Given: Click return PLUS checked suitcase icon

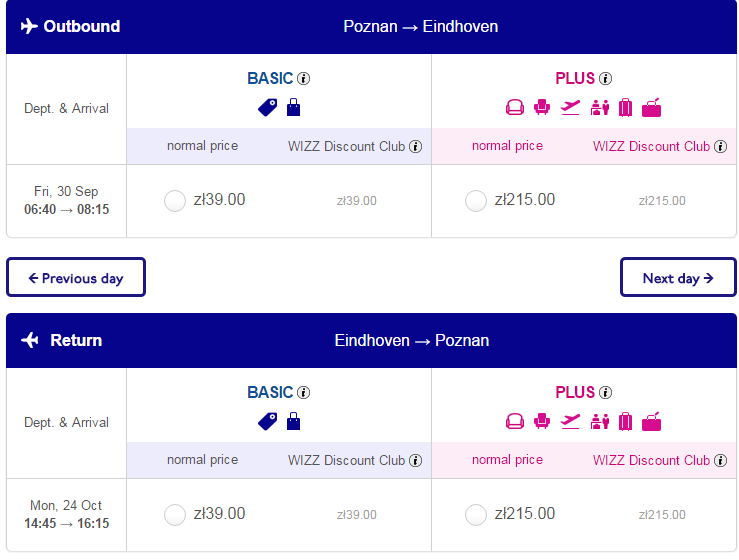Looking at the screenshot, I should point(625,421).
